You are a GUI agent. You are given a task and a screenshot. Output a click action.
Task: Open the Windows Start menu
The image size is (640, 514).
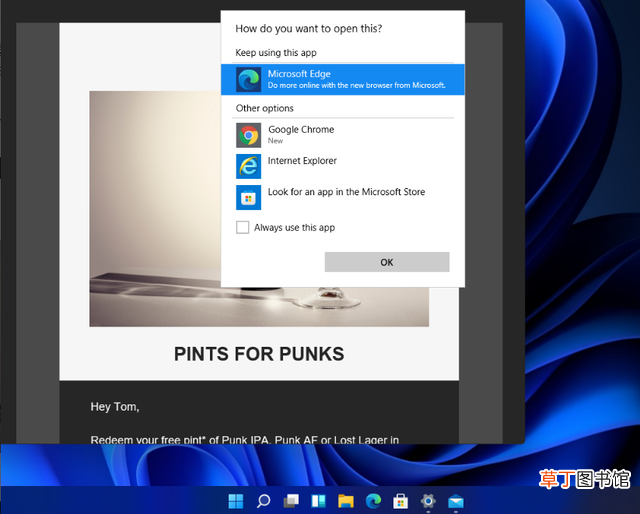click(236, 501)
